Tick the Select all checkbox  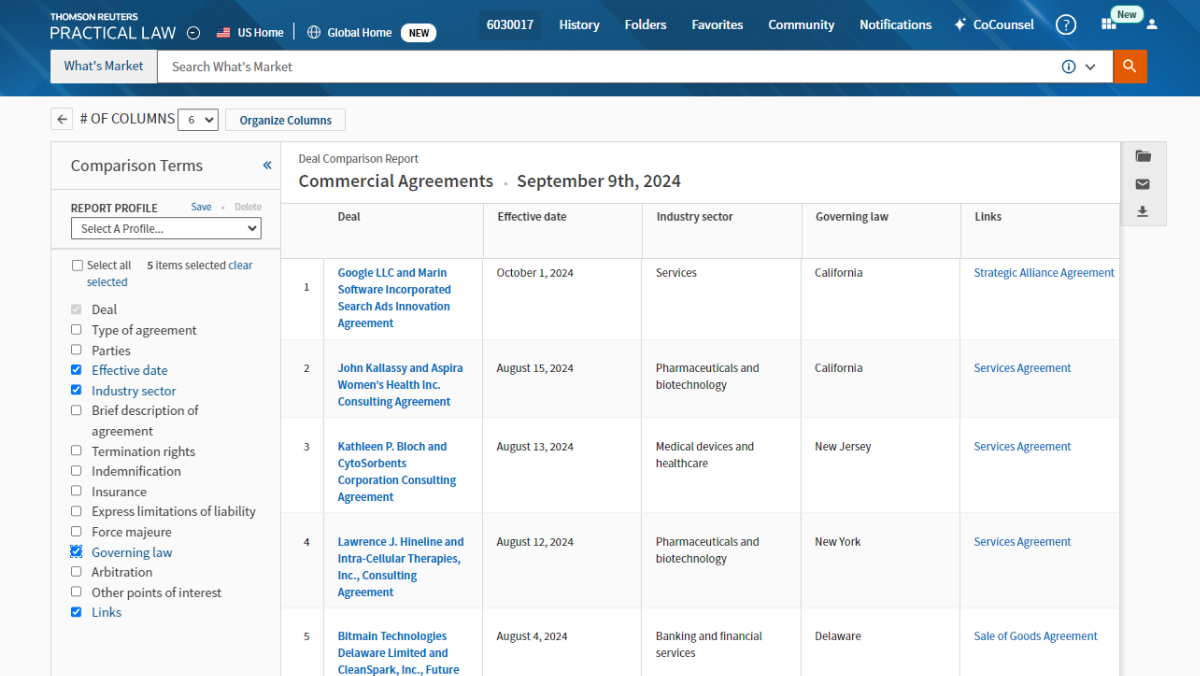tap(78, 266)
